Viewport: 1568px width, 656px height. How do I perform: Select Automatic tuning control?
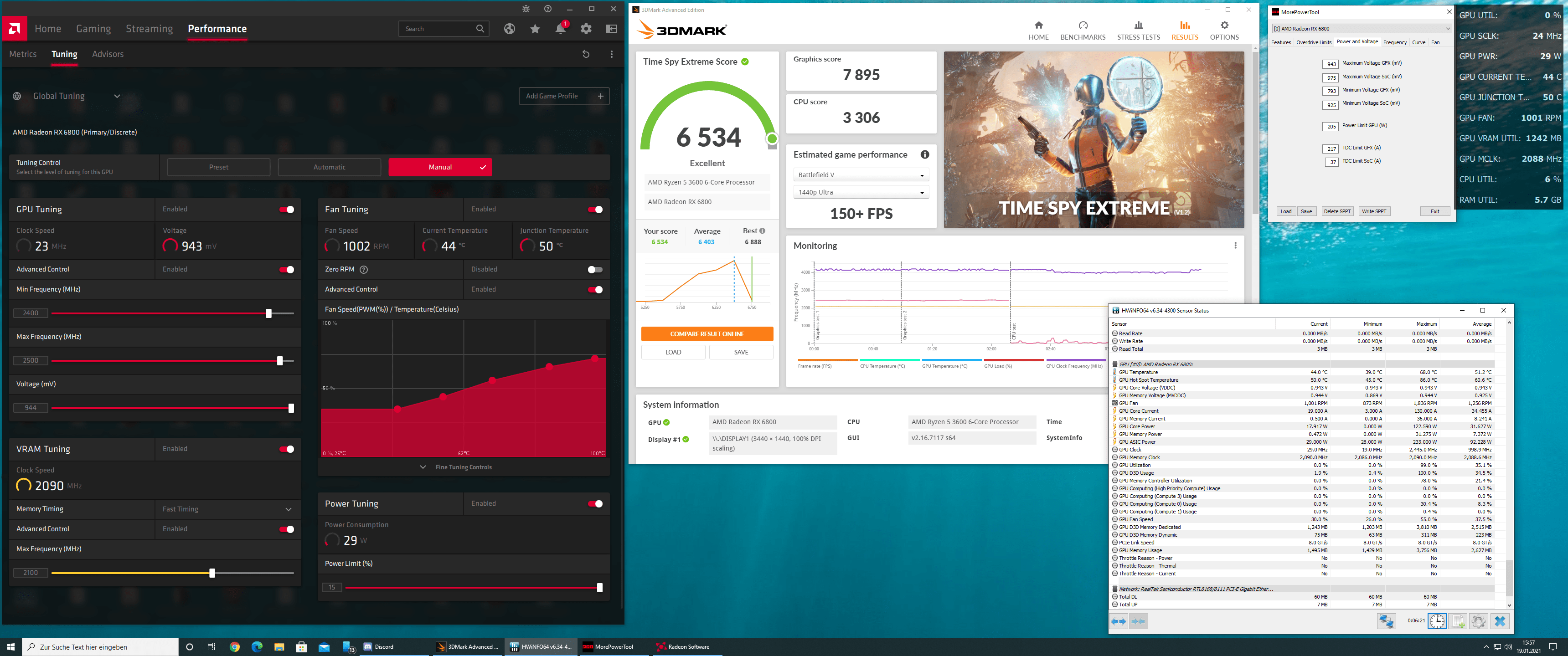(329, 167)
